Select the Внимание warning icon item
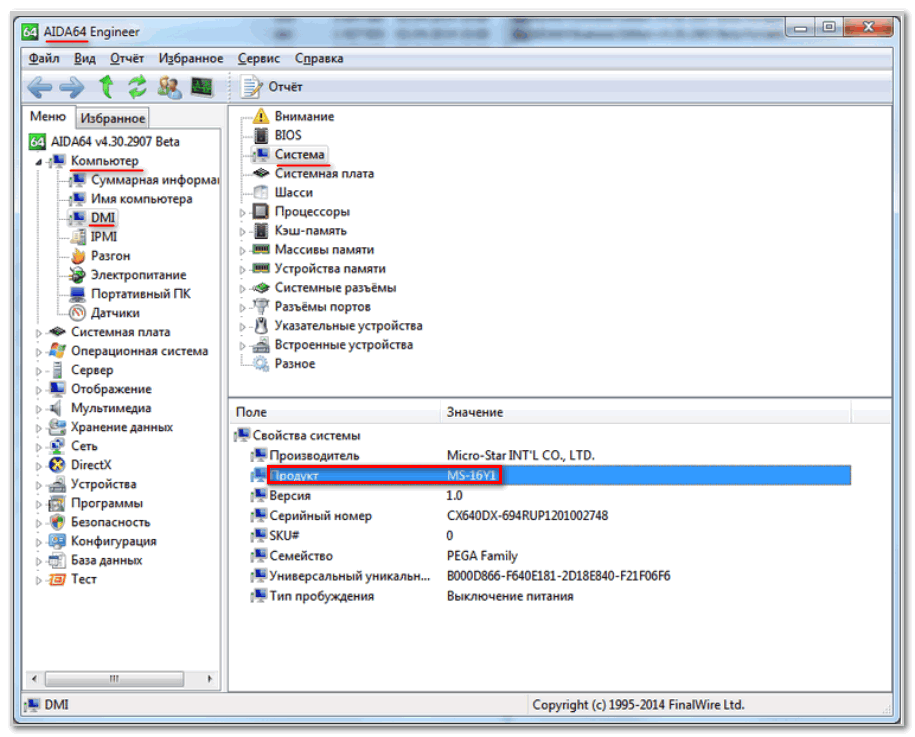Screen dimensions: 915x737 [304, 116]
